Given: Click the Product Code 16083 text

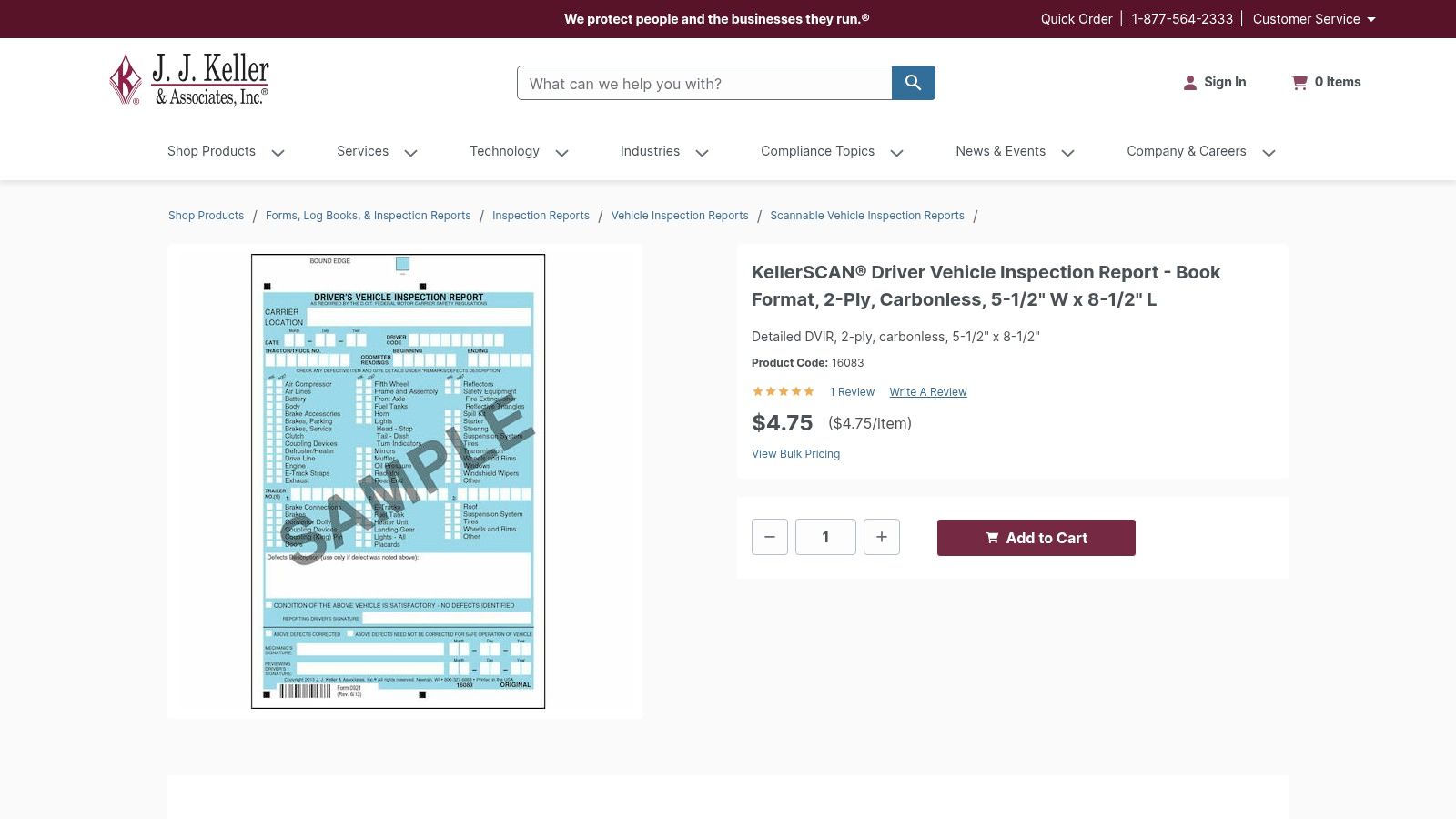Looking at the screenshot, I should [x=807, y=362].
